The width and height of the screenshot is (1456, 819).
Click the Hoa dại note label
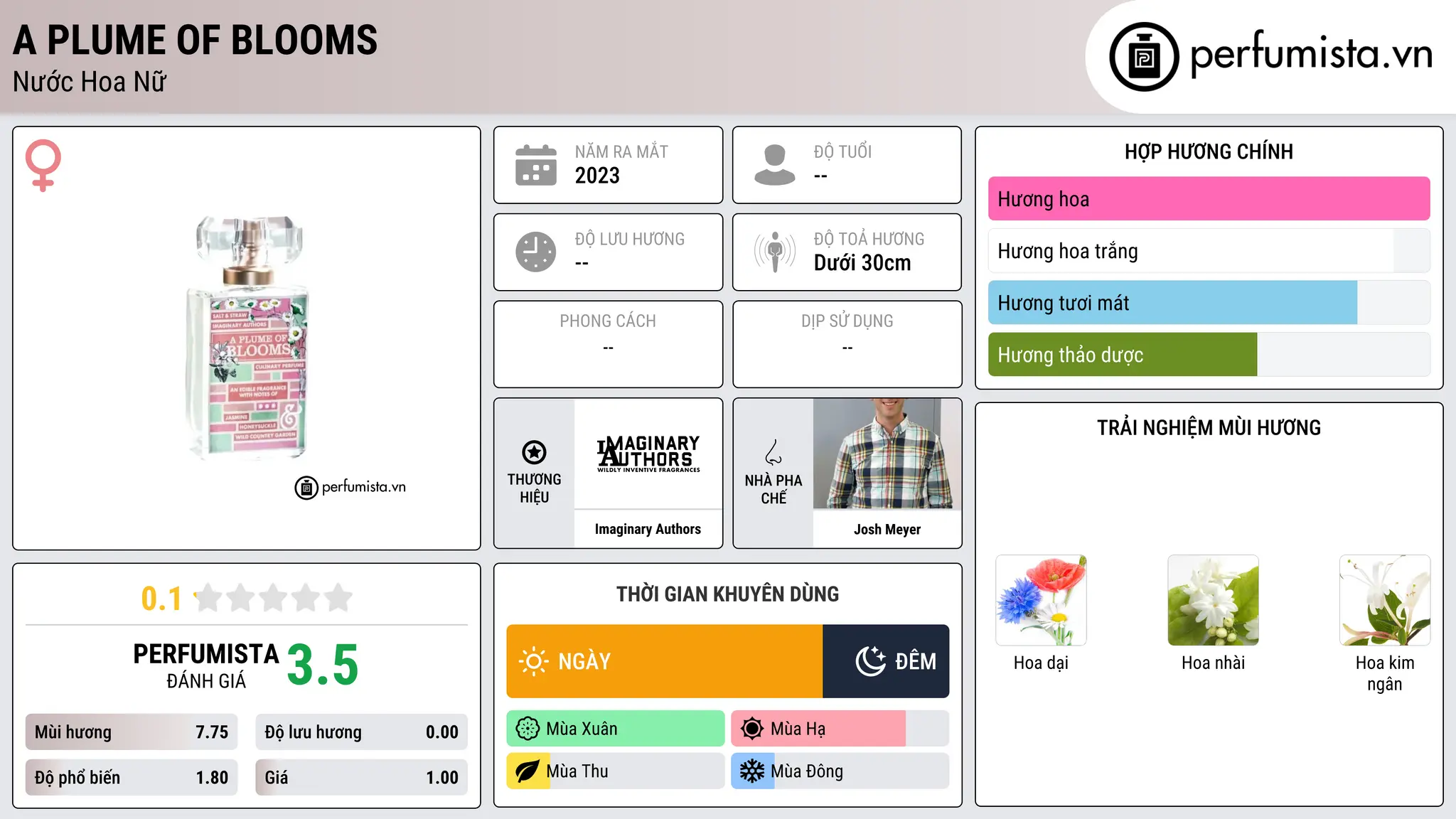[x=1041, y=663]
